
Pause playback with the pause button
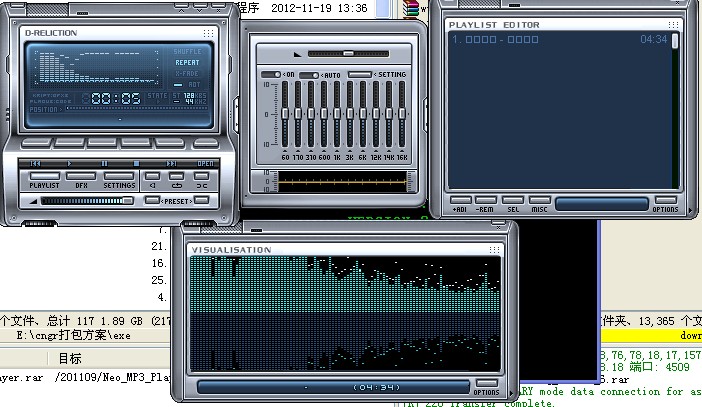103,162
